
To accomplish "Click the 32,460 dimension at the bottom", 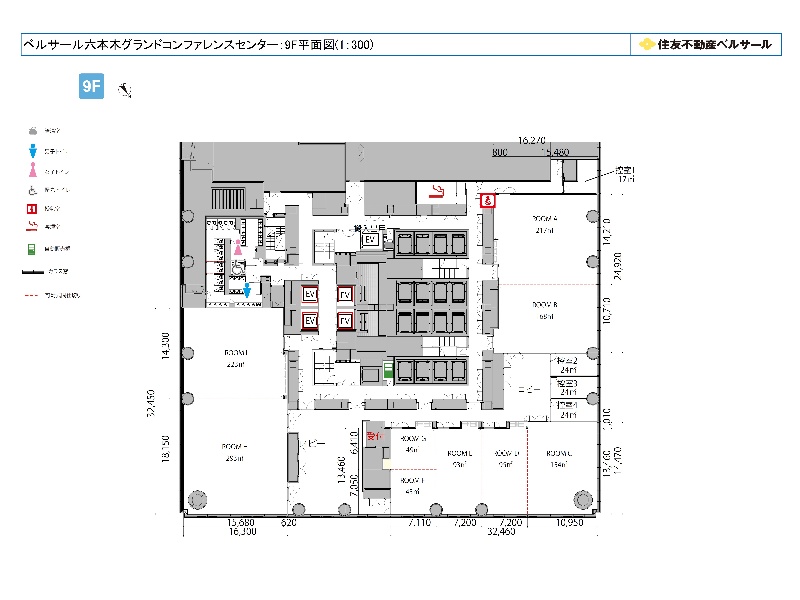I will coord(501,532).
